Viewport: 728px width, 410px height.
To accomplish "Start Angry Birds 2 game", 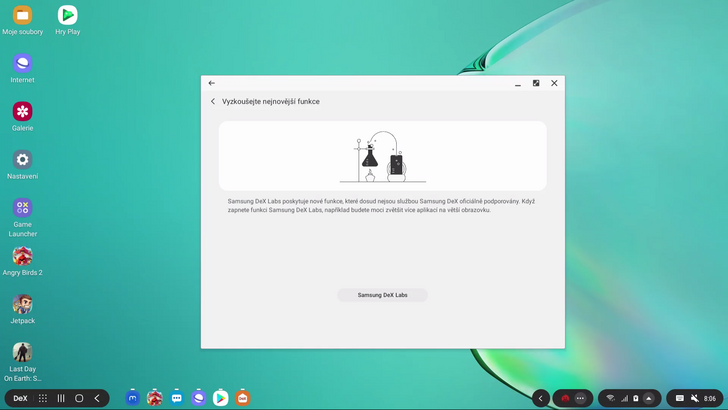I will 22,256.
